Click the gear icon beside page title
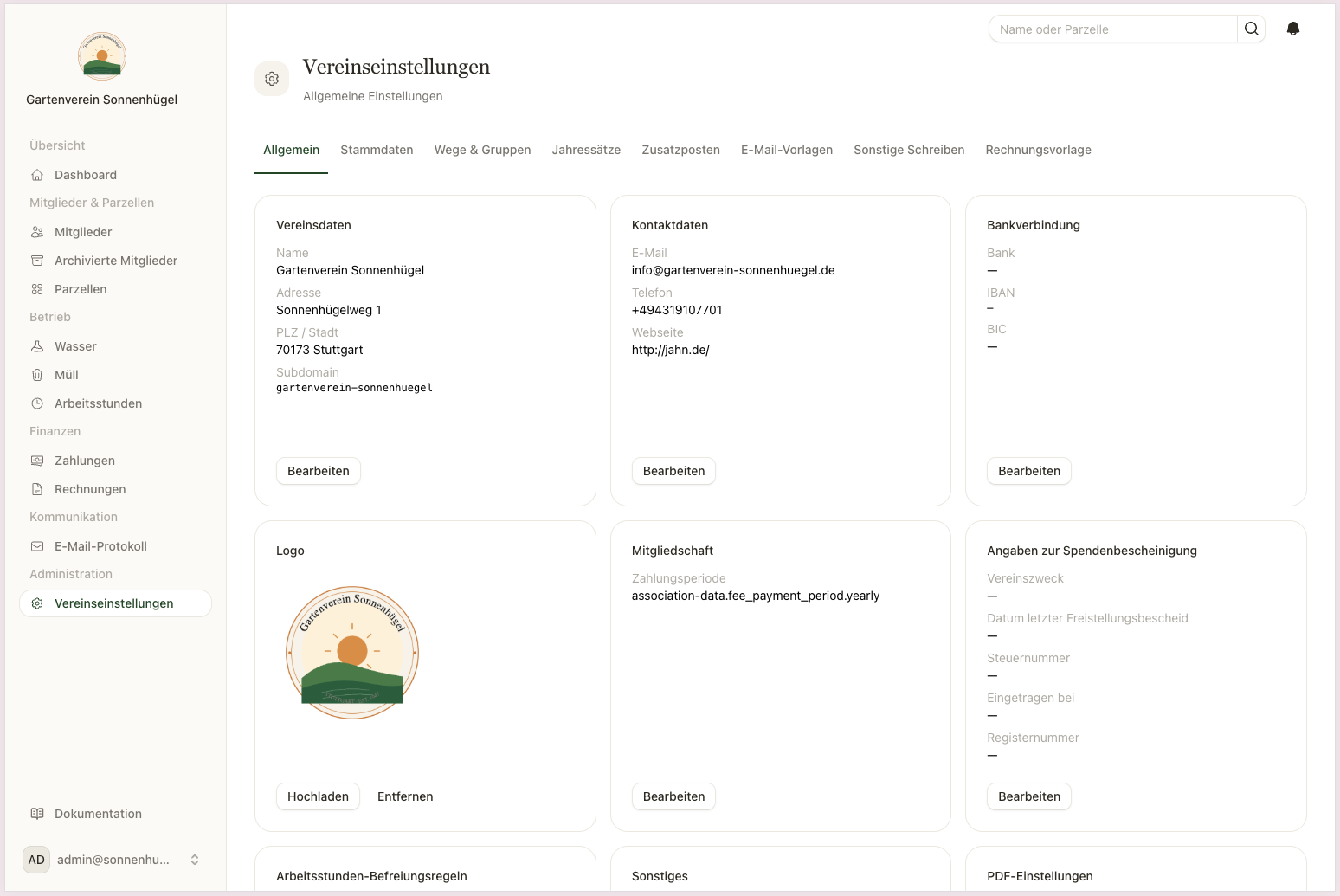Screen dimensions: 1340x896 coord(272,79)
